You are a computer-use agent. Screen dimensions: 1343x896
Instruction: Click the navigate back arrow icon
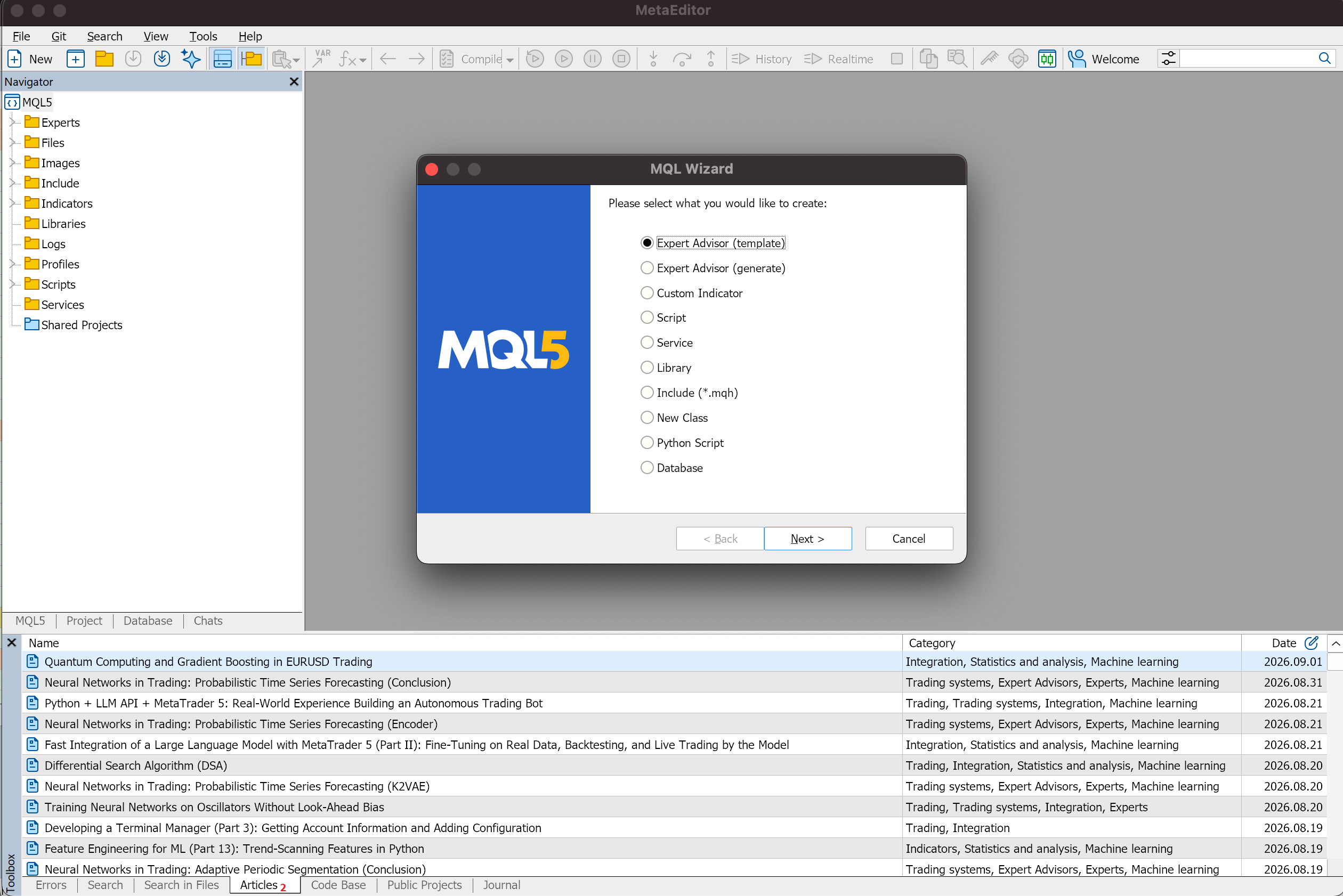(x=388, y=59)
